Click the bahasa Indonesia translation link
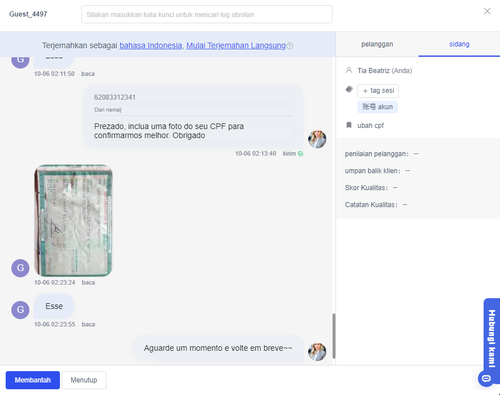Image resolution: width=500 pixels, height=395 pixels. (151, 46)
